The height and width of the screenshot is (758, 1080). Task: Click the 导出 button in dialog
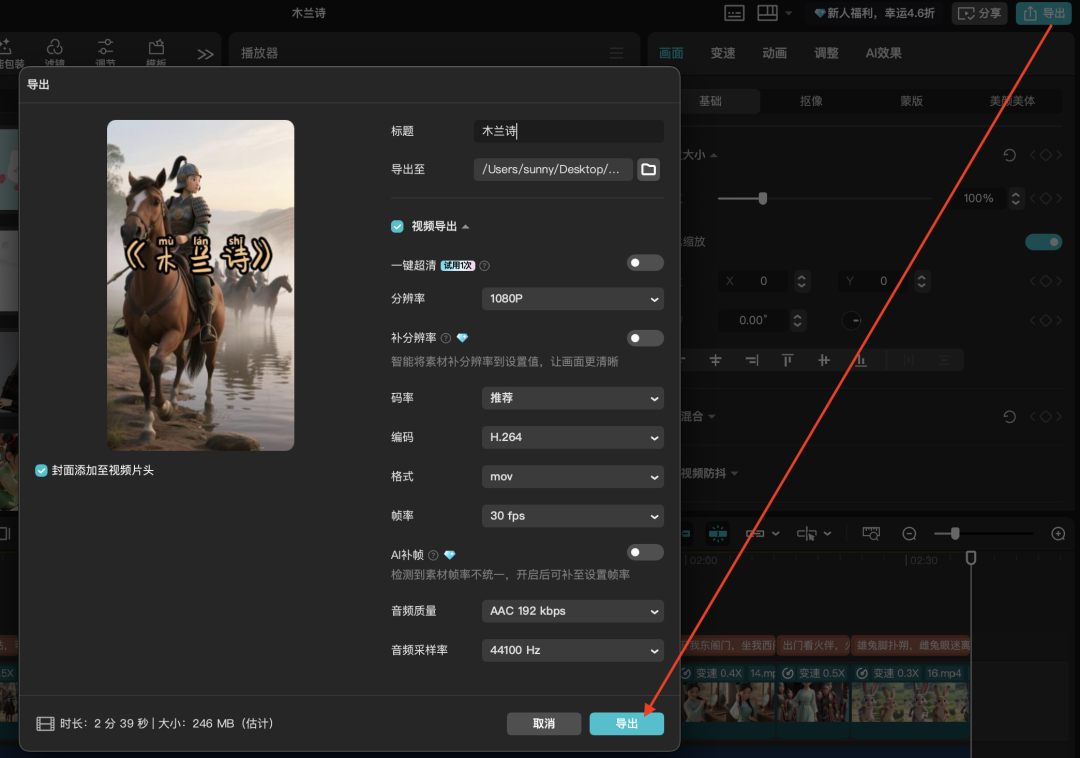point(626,723)
